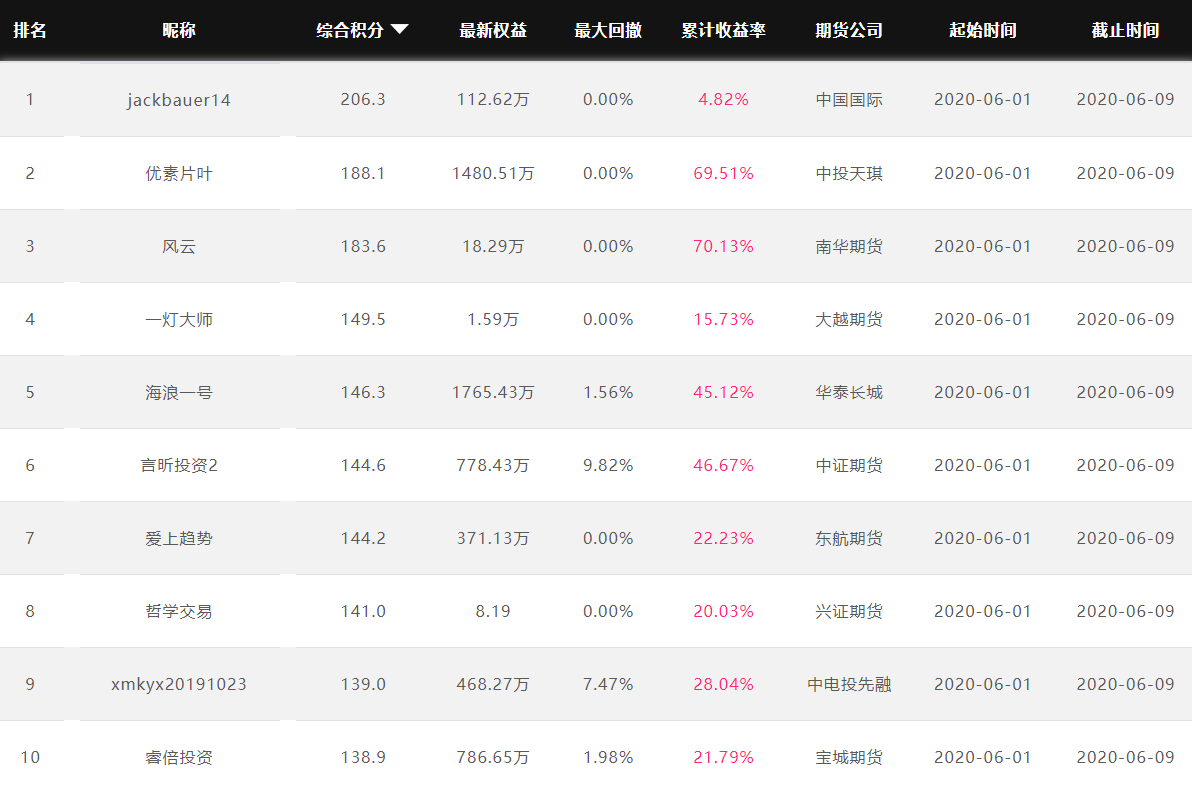The image size is (1192, 789).
Task: Click the 期货公司 column header
Action: [849, 30]
